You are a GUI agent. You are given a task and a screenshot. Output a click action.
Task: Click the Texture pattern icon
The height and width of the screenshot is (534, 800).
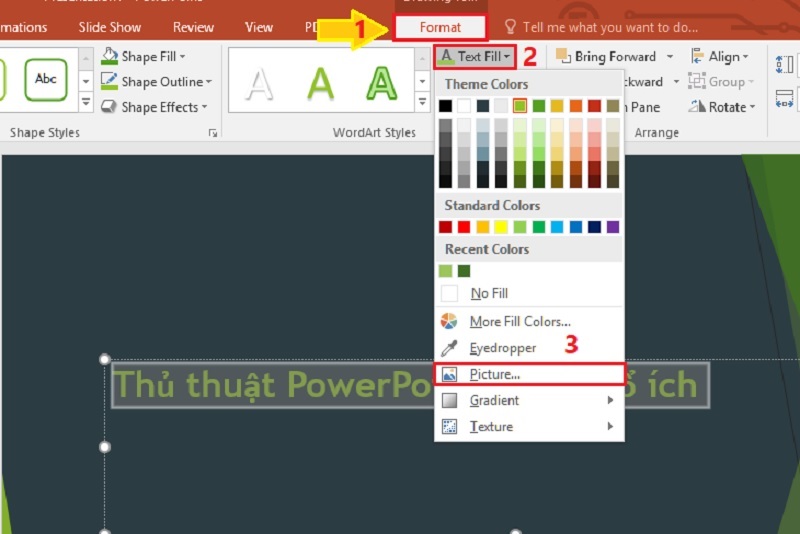[x=449, y=426]
